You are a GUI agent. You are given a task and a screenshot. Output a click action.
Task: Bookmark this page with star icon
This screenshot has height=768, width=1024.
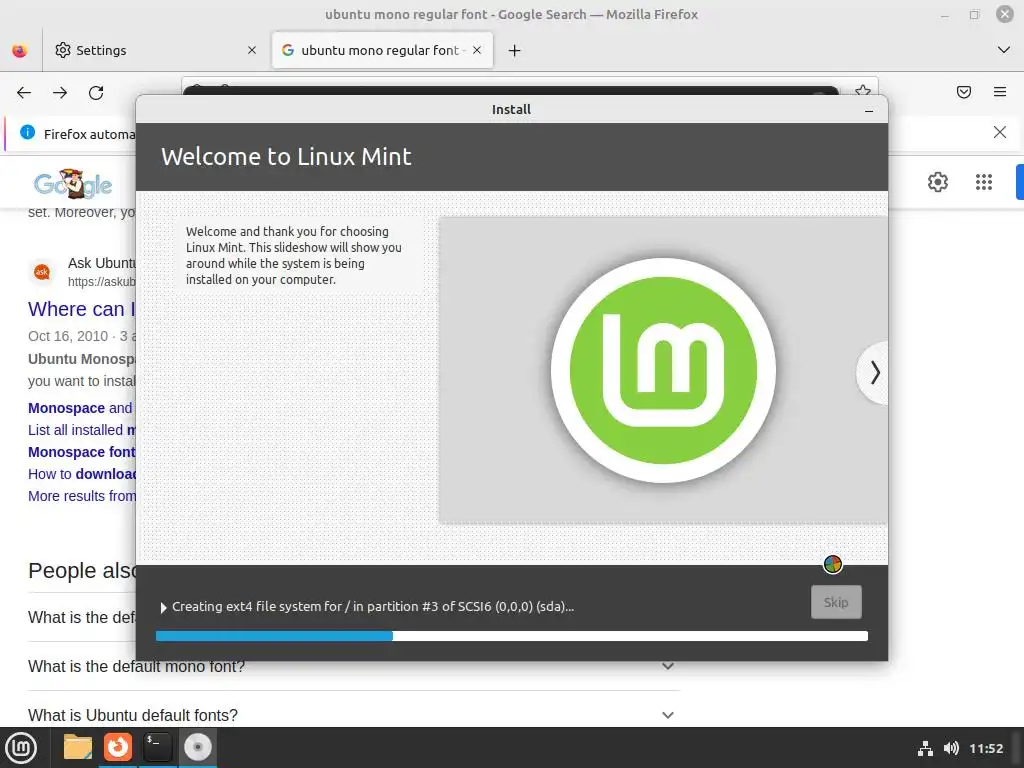click(x=863, y=91)
